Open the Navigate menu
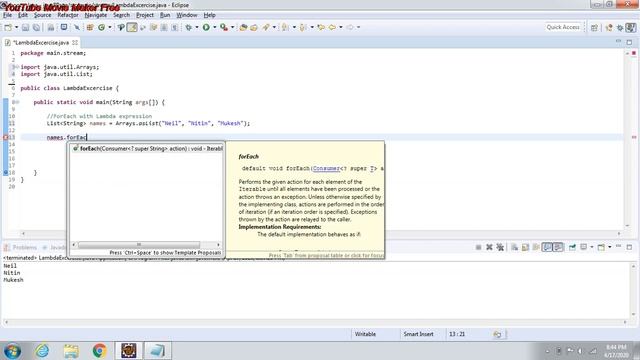Viewport: 640px width, 360px height. (x=96, y=15)
